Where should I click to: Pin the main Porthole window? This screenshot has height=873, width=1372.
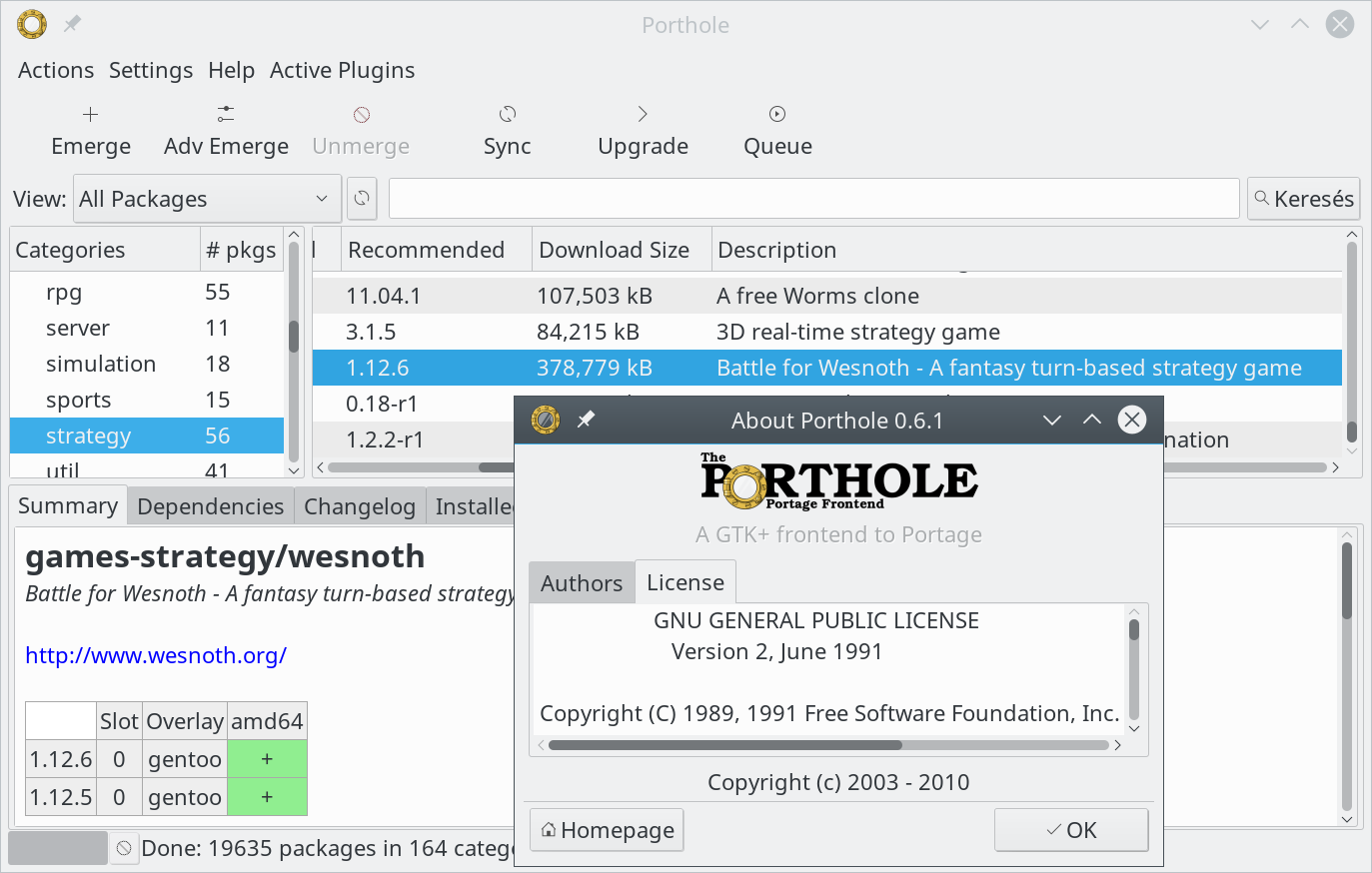pos(72,24)
